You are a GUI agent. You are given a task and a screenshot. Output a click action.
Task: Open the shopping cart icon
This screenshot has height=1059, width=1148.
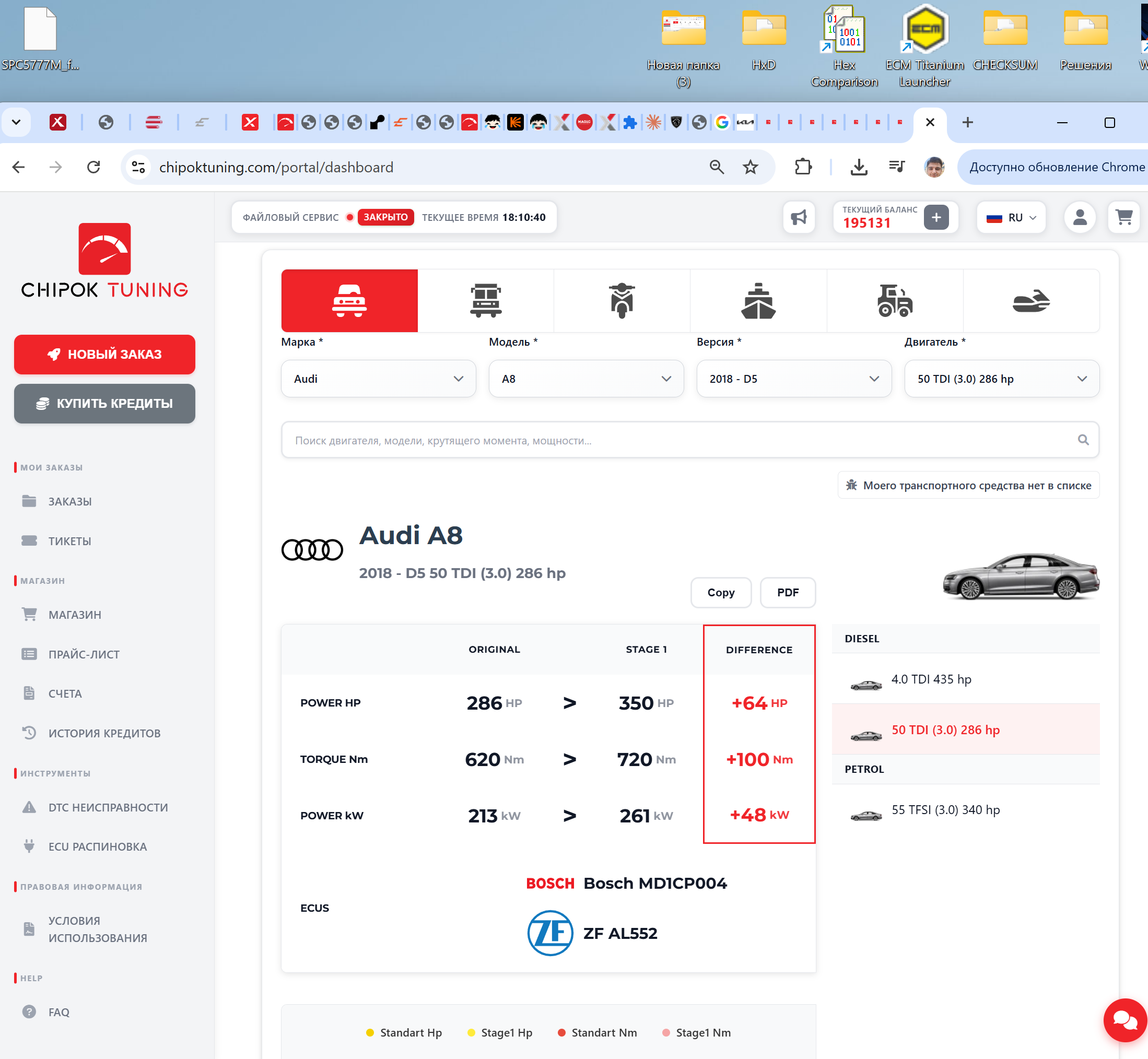pos(1123,218)
